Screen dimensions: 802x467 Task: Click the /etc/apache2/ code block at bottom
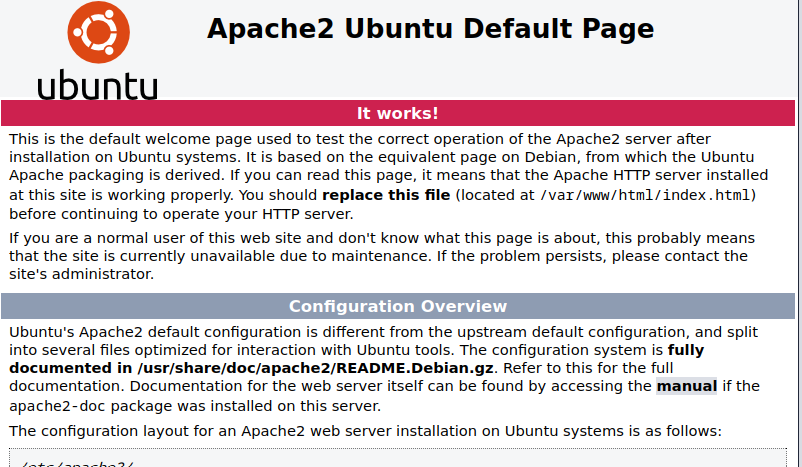pos(80,462)
